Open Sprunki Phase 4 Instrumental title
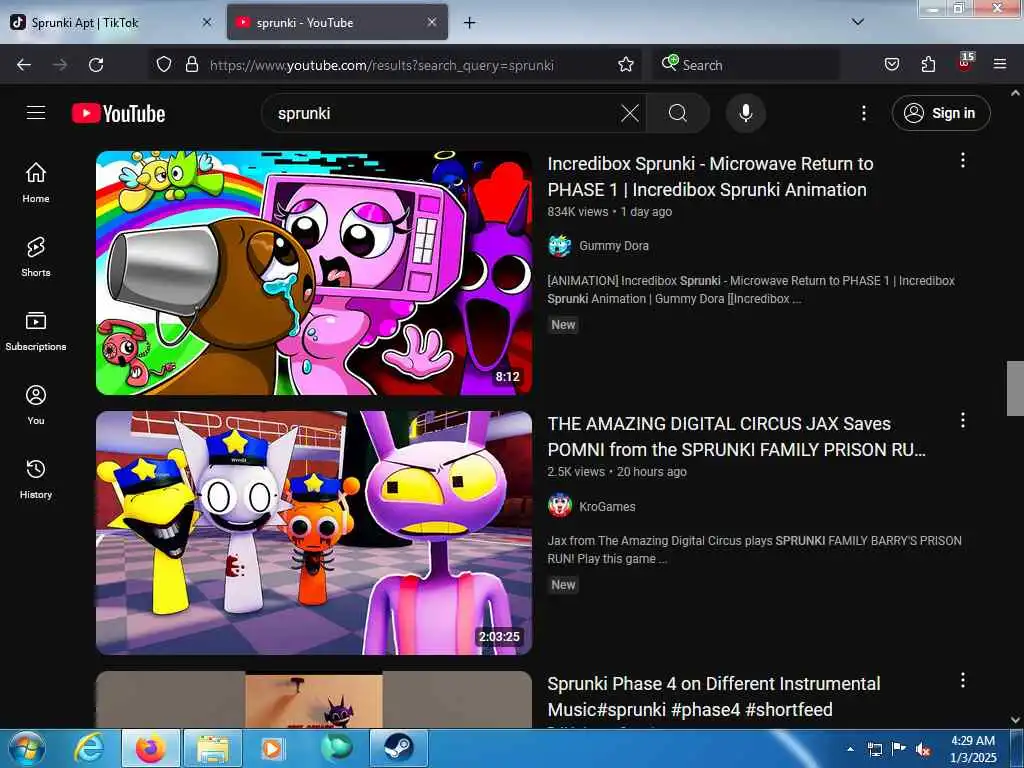Viewport: 1024px width, 768px height. point(714,696)
